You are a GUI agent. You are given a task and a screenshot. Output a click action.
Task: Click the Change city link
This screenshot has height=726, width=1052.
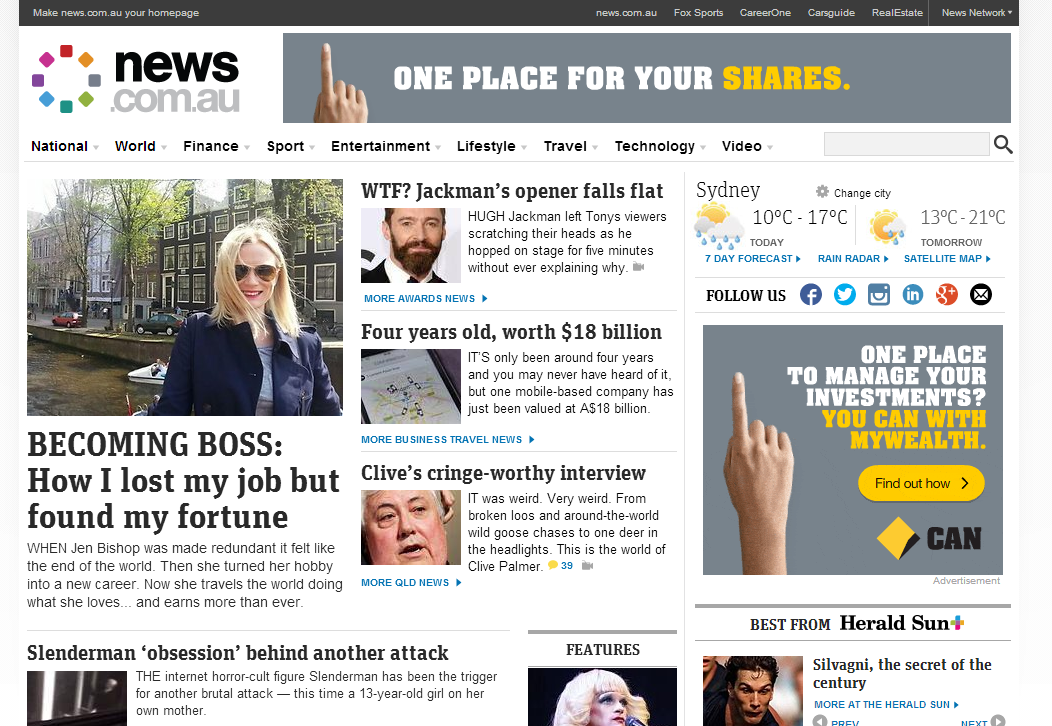coord(862,193)
